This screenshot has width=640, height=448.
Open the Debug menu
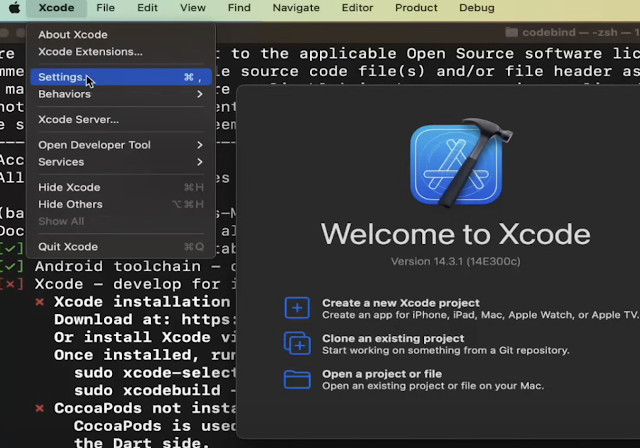point(477,8)
